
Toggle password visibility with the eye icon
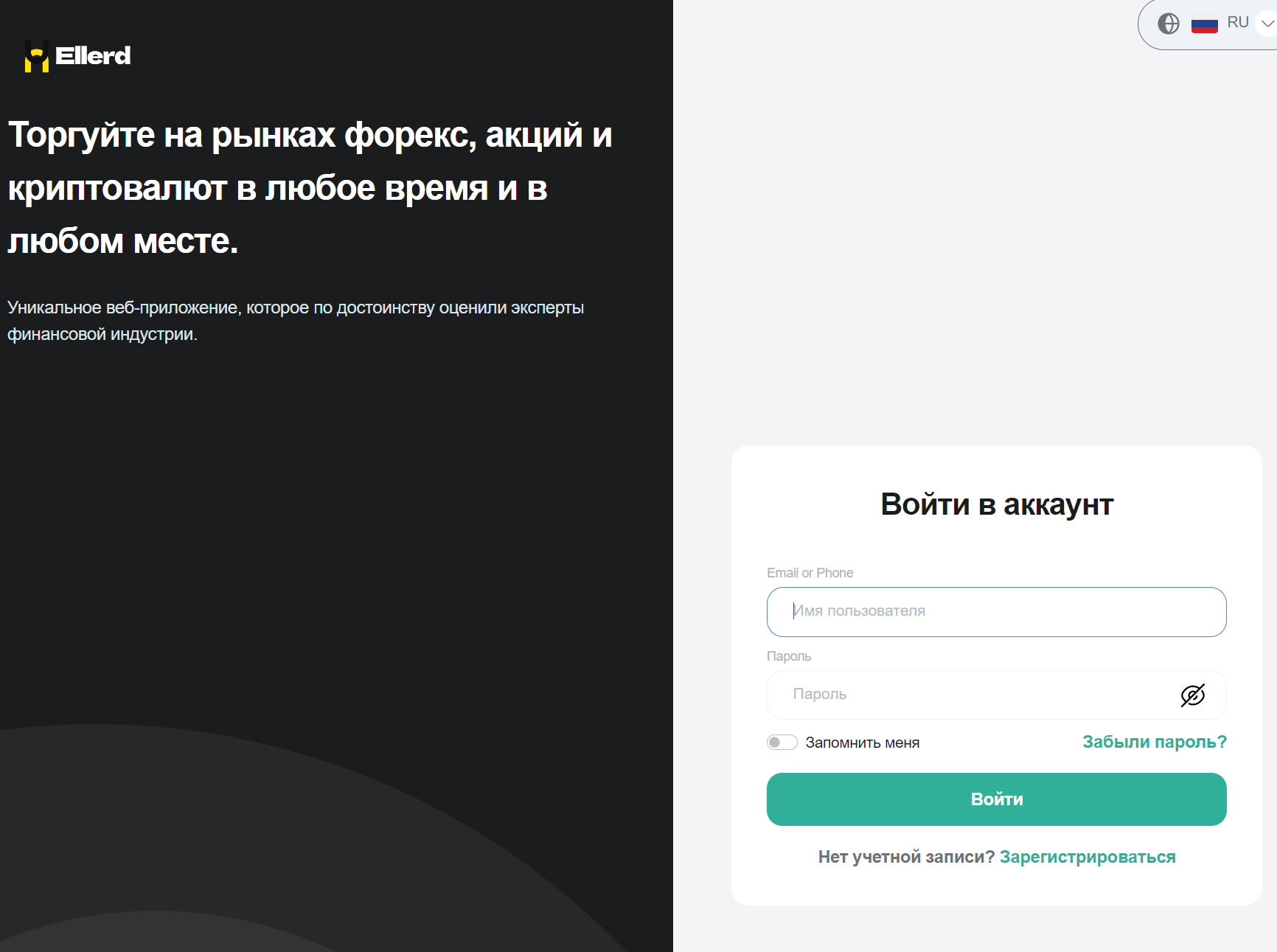click(x=1192, y=695)
